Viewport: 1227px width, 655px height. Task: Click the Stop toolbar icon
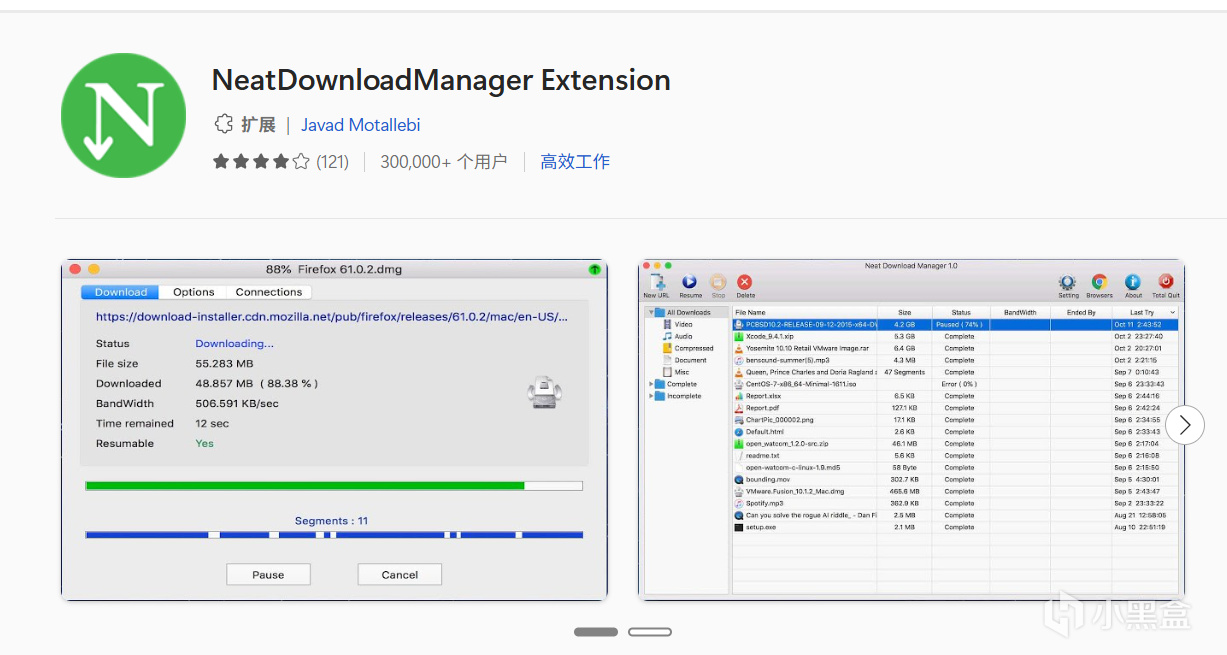coord(718,286)
